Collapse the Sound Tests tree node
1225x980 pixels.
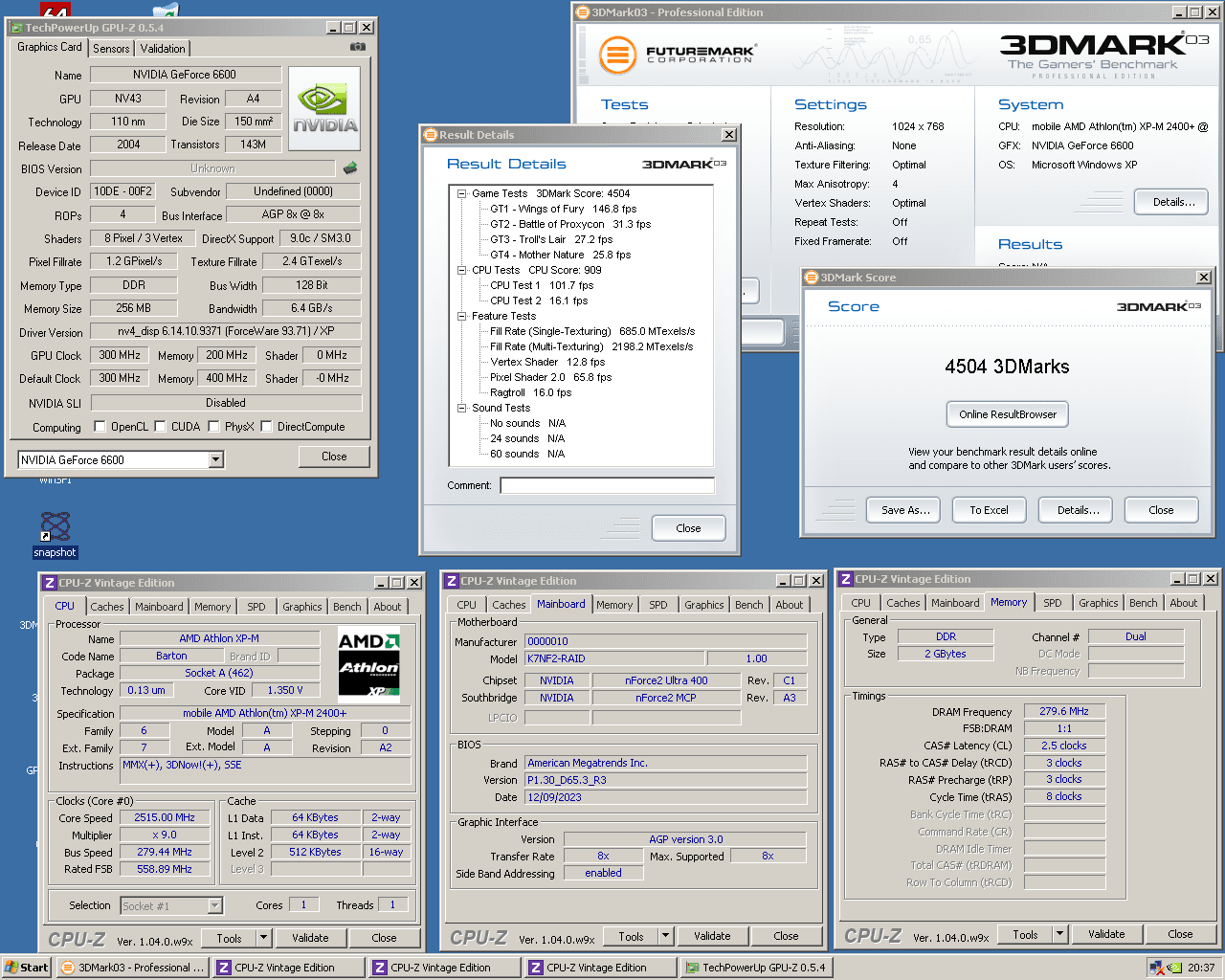(x=461, y=408)
